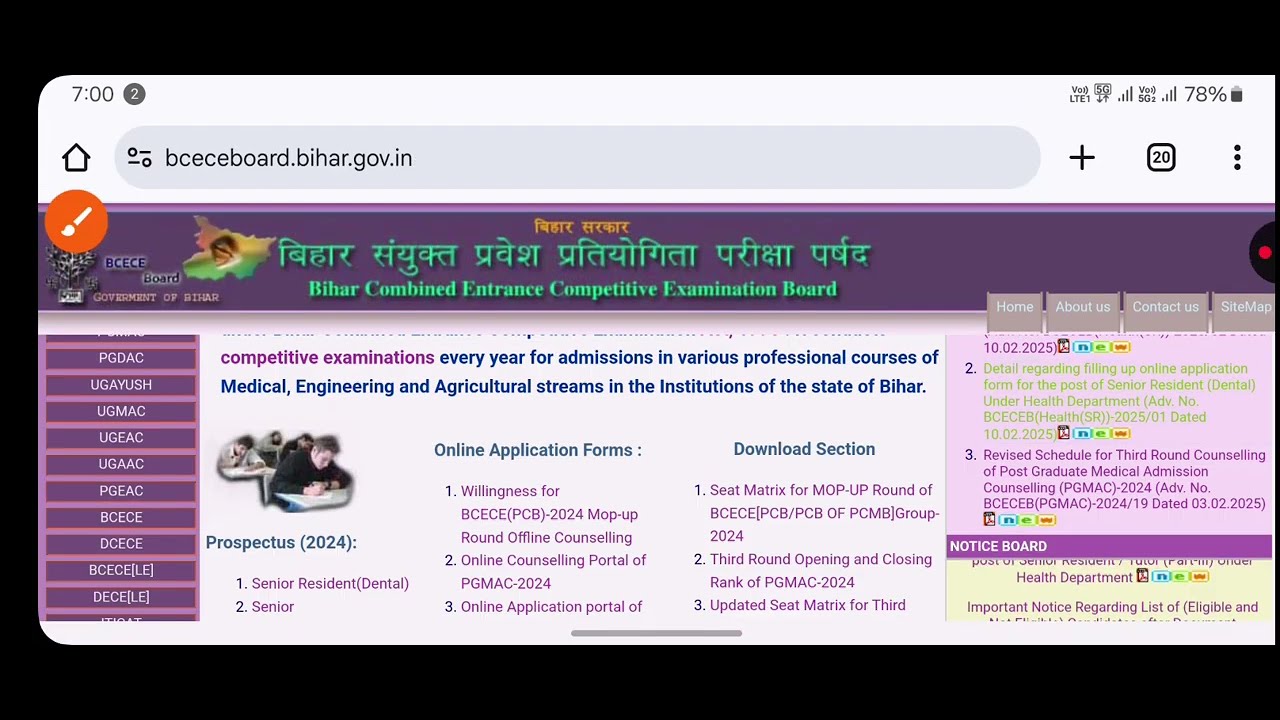Select DECE[LE] in sidebar menu

pos(121,597)
